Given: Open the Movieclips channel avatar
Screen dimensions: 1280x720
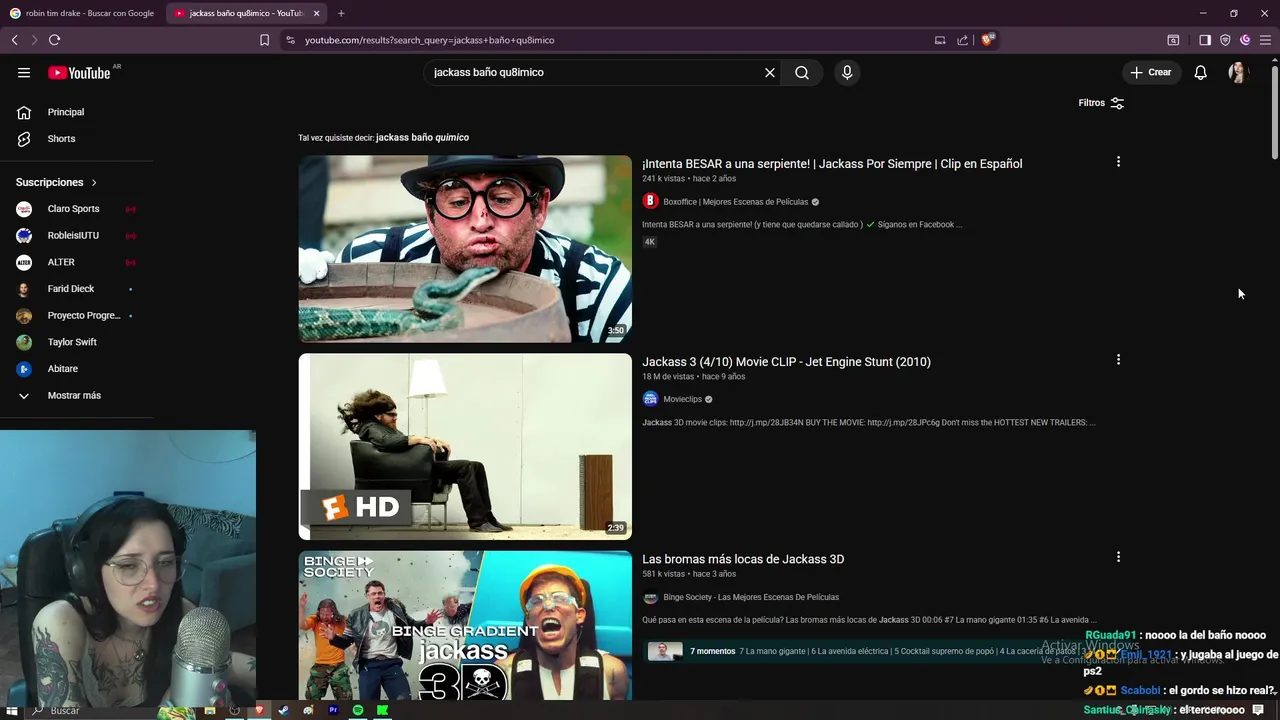Looking at the screenshot, I should [x=650, y=399].
